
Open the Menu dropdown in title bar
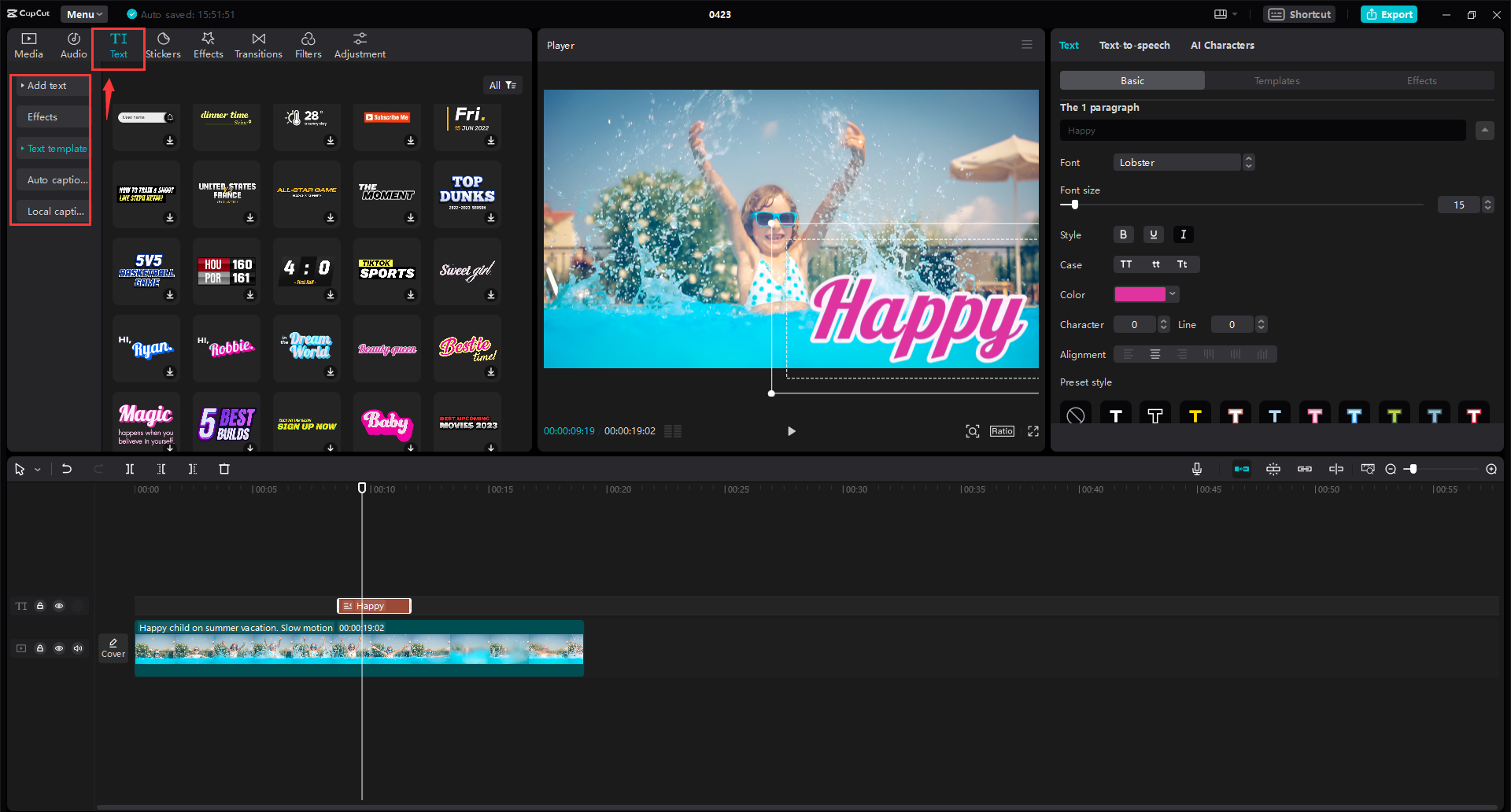84,14
